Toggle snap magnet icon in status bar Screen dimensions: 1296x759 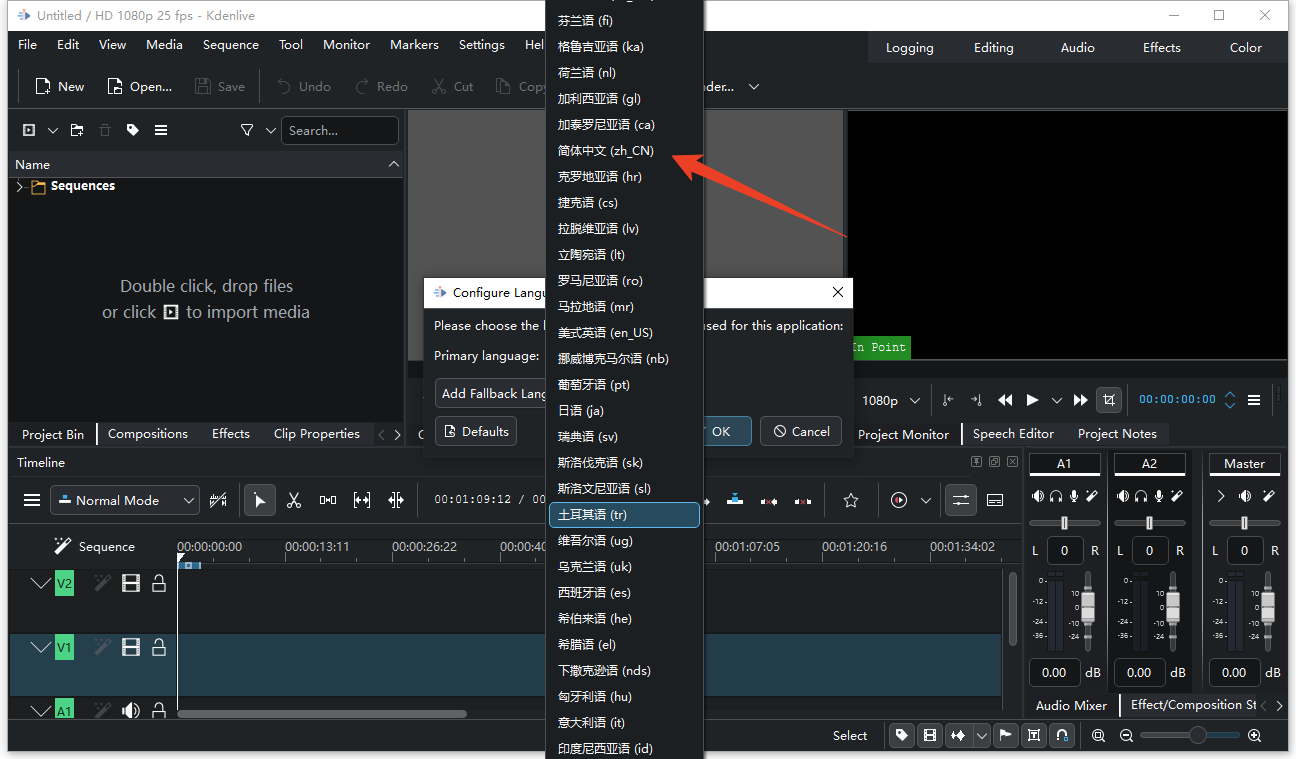point(1062,736)
